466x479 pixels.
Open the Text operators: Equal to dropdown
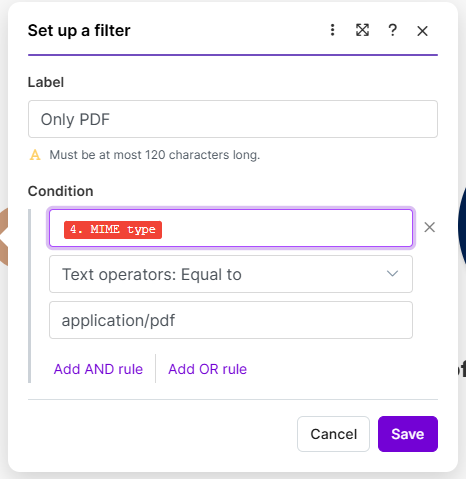tap(231, 274)
